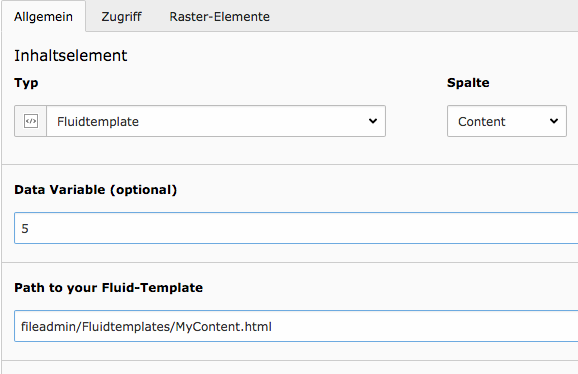Click the chevron arrow of the Typ selector

(x=373, y=121)
